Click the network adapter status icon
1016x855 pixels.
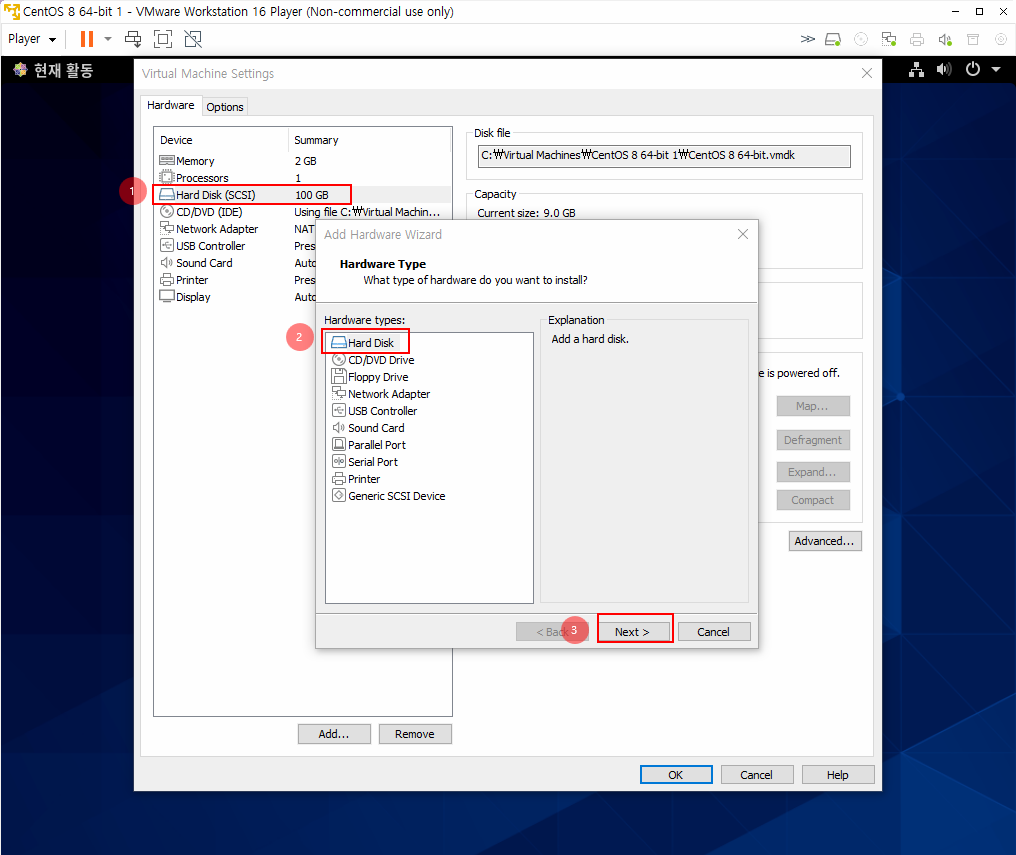(x=889, y=40)
